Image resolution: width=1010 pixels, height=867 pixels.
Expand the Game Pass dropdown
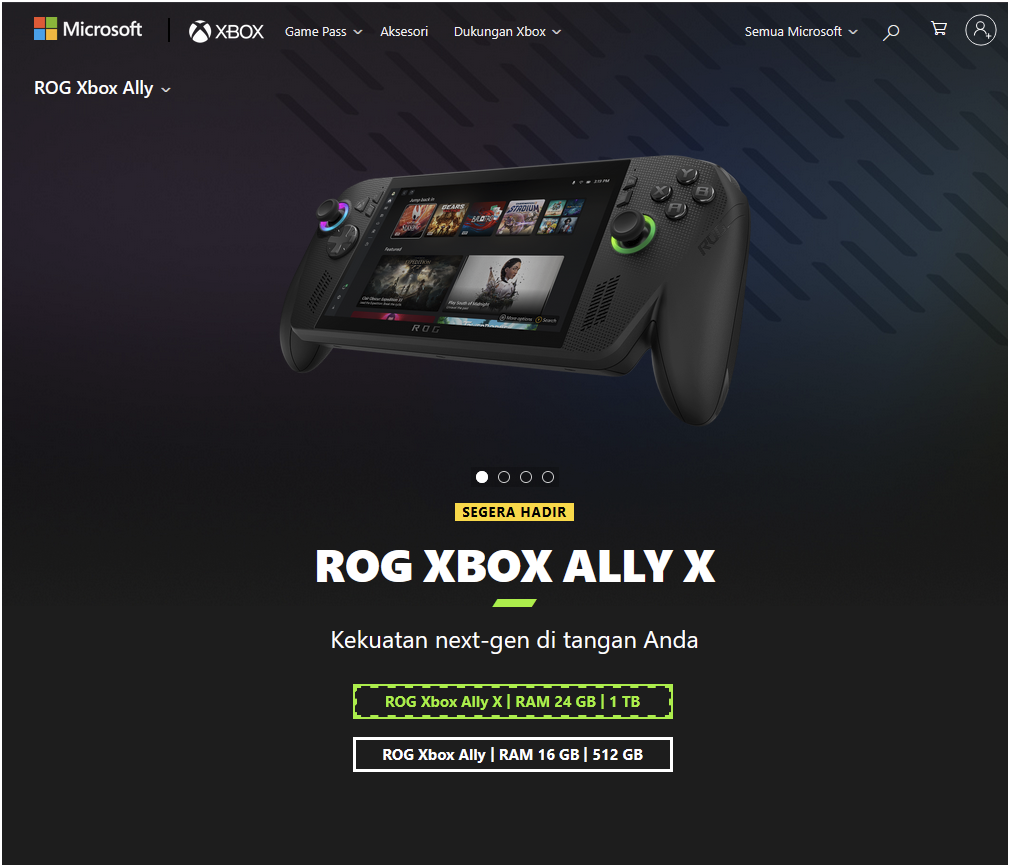tap(323, 32)
